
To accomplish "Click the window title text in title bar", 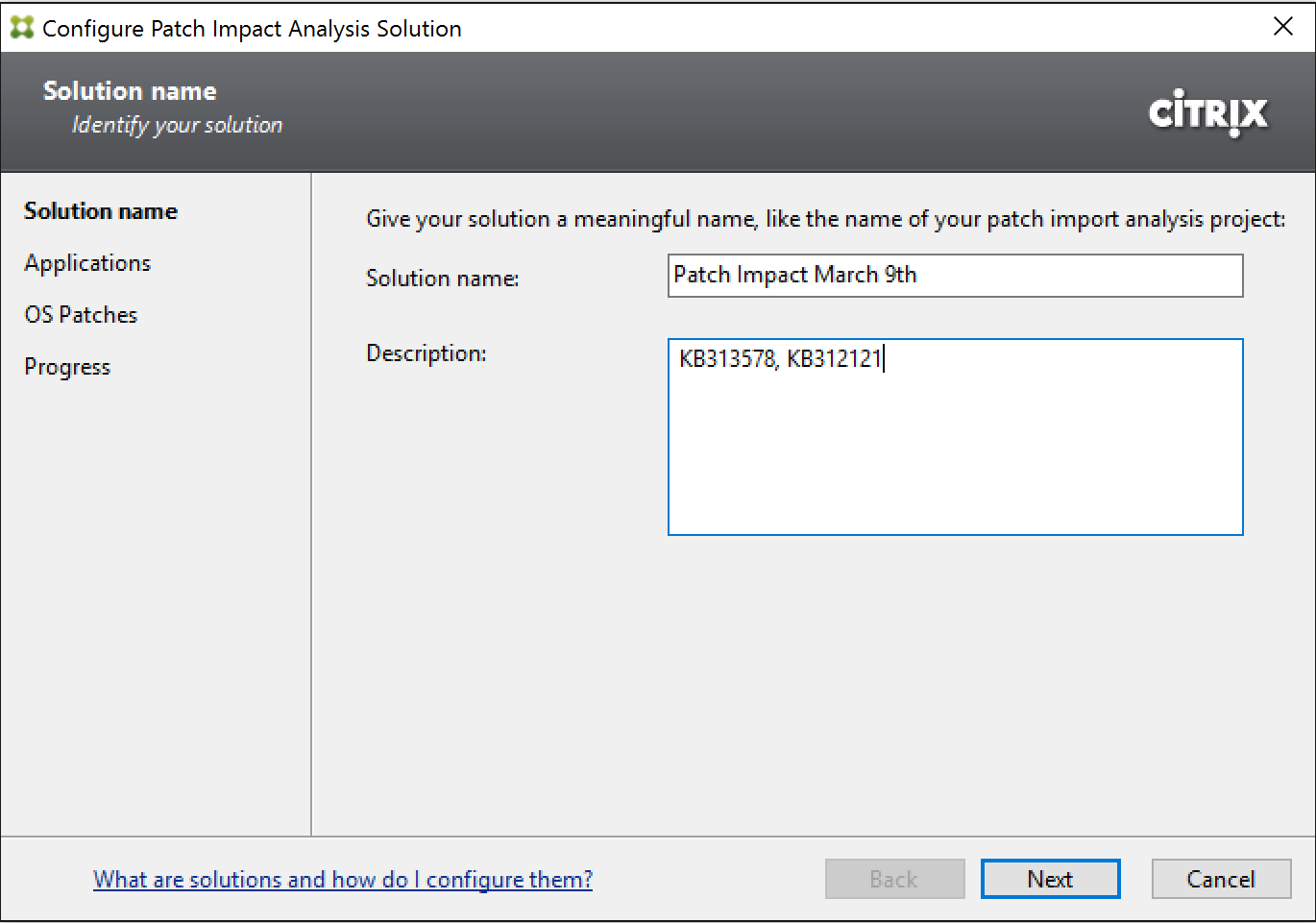I will 252,29.
